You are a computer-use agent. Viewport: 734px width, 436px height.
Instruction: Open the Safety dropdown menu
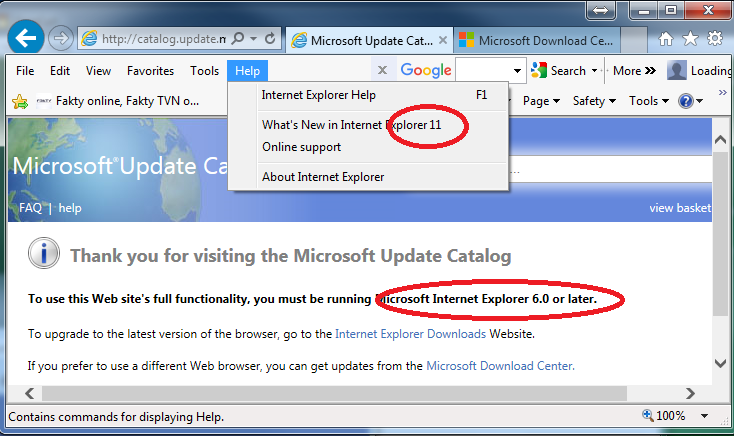tap(594, 101)
